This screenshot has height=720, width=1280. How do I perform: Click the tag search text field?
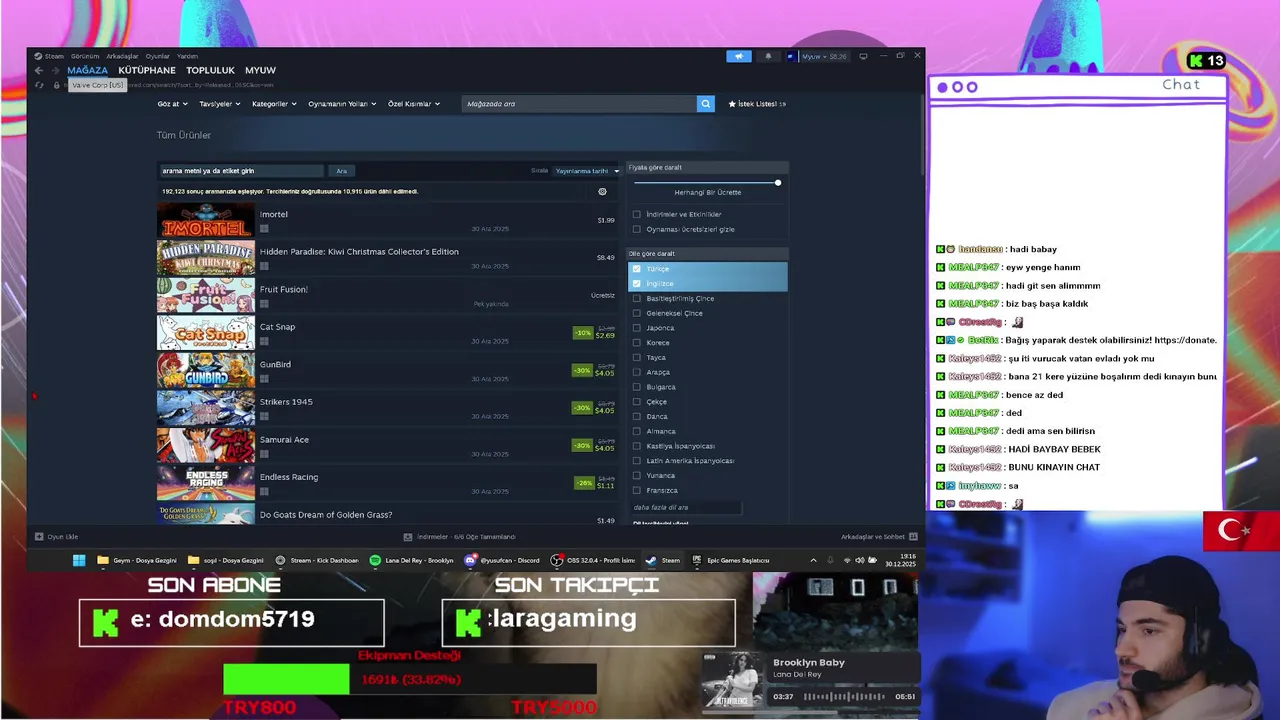pyautogui.click(x=241, y=171)
